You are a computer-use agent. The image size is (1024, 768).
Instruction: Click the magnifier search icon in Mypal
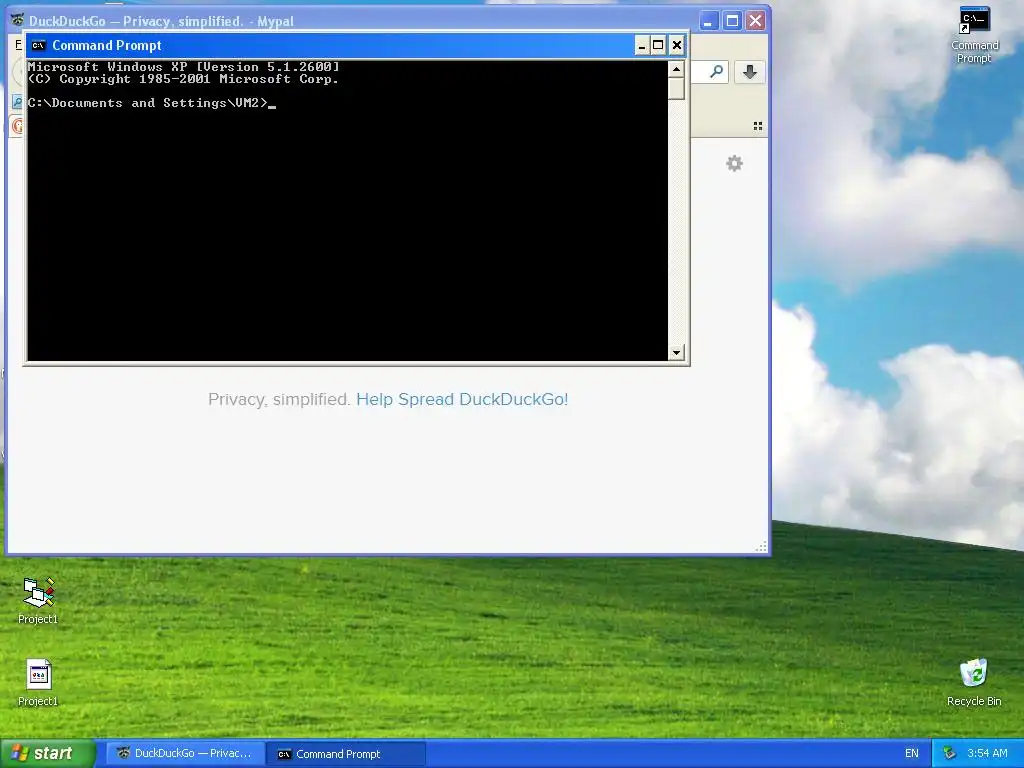pyautogui.click(x=716, y=71)
